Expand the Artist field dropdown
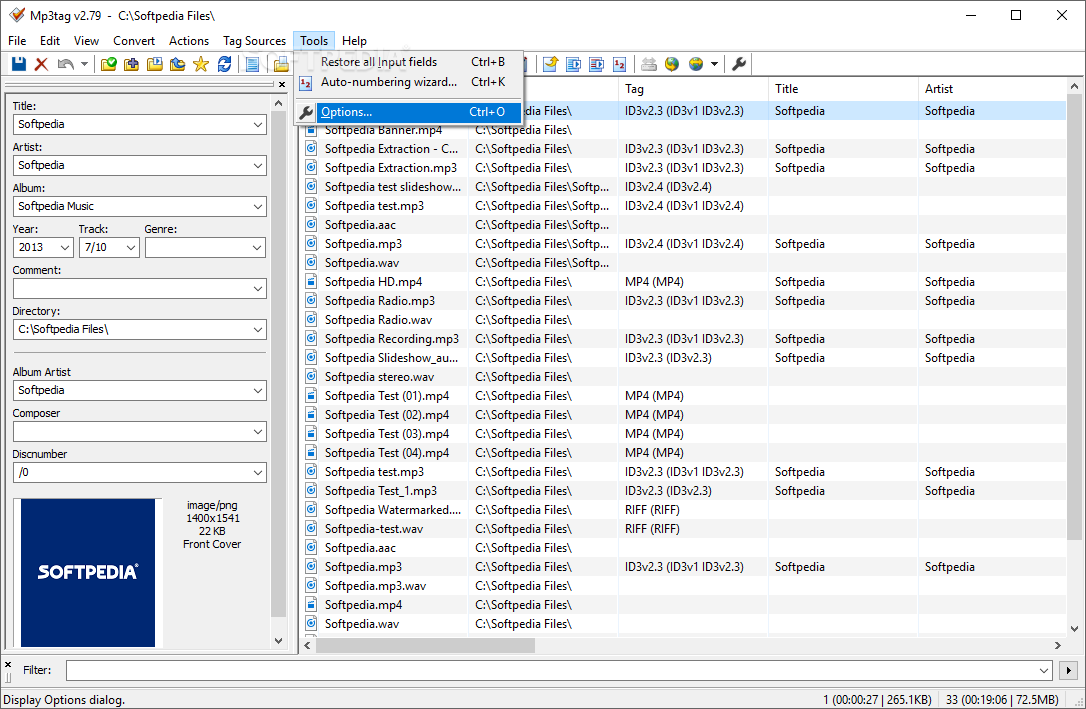 point(258,165)
